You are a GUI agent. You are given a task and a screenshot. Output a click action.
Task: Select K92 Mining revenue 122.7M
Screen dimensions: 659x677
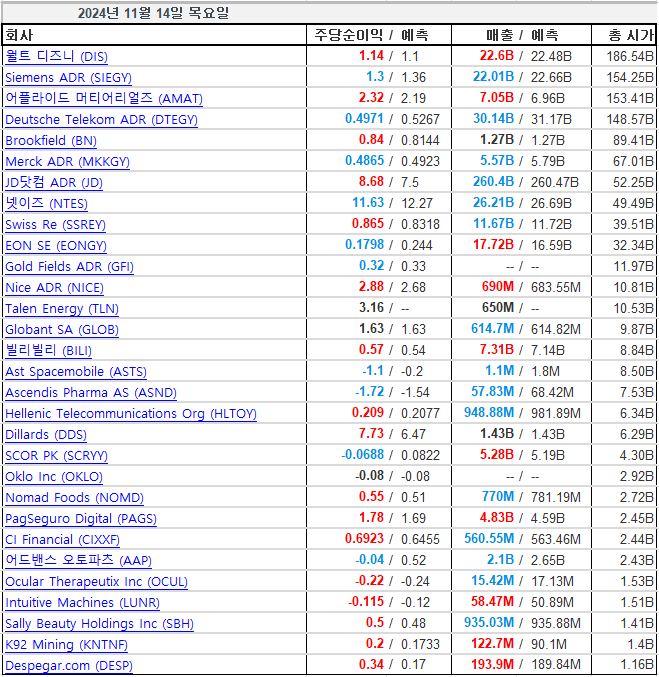point(493,644)
